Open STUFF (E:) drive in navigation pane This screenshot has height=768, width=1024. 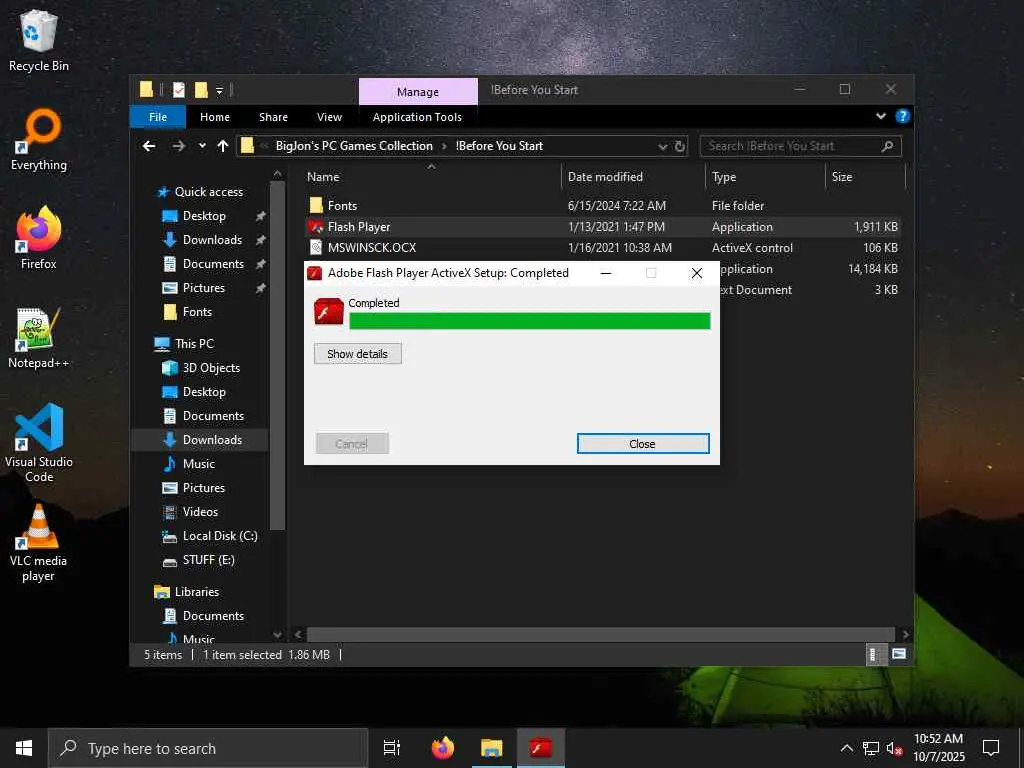(x=199, y=560)
